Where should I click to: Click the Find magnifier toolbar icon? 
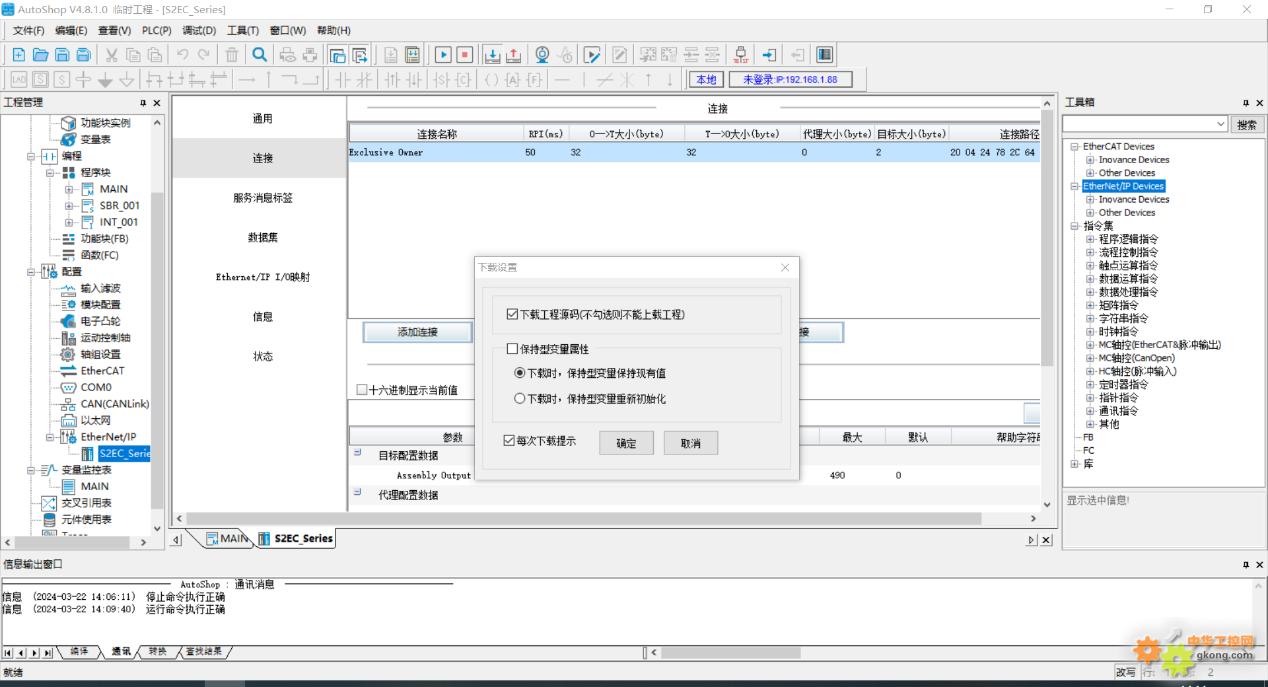[x=260, y=55]
